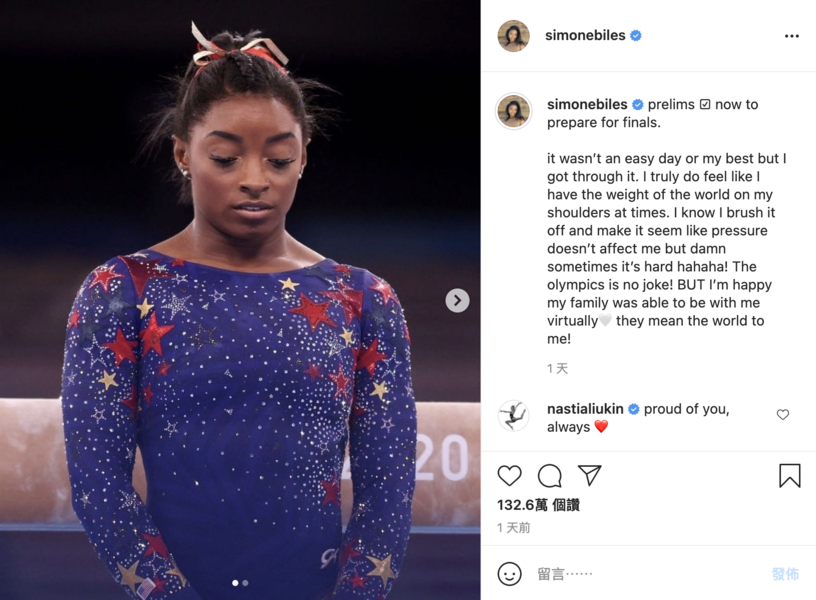
Task: Like nastialiukin's comment with small heart
Action: 783,414
